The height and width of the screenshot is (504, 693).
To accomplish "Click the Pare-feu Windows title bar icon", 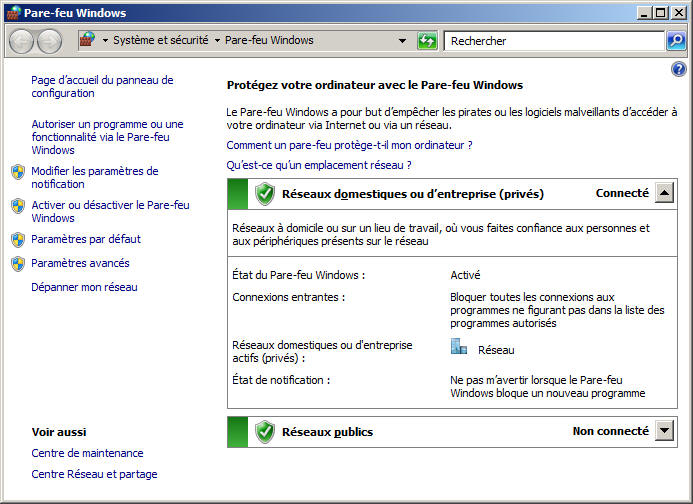I will (14, 13).
